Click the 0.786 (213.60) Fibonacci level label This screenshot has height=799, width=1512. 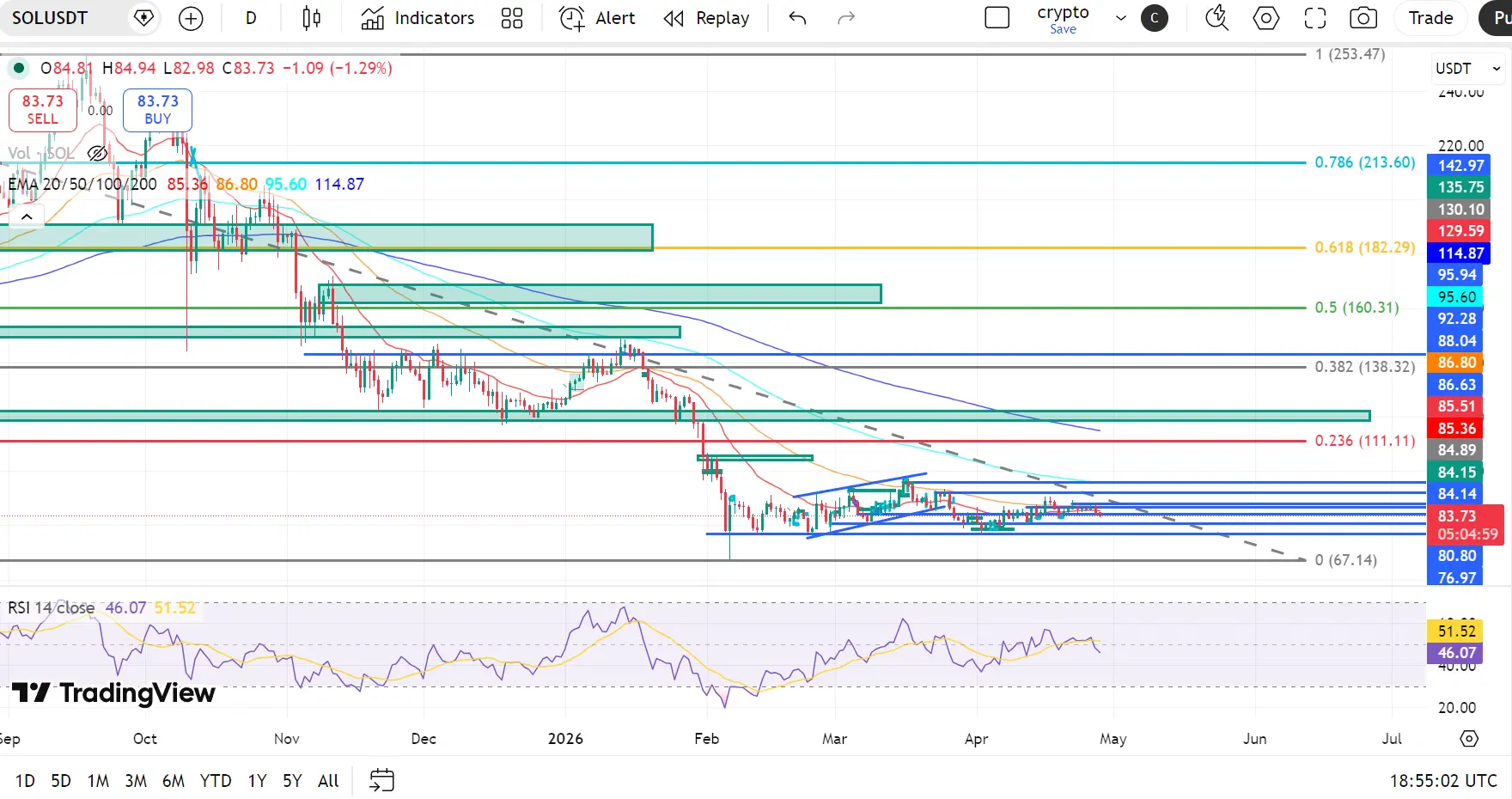click(1365, 162)
